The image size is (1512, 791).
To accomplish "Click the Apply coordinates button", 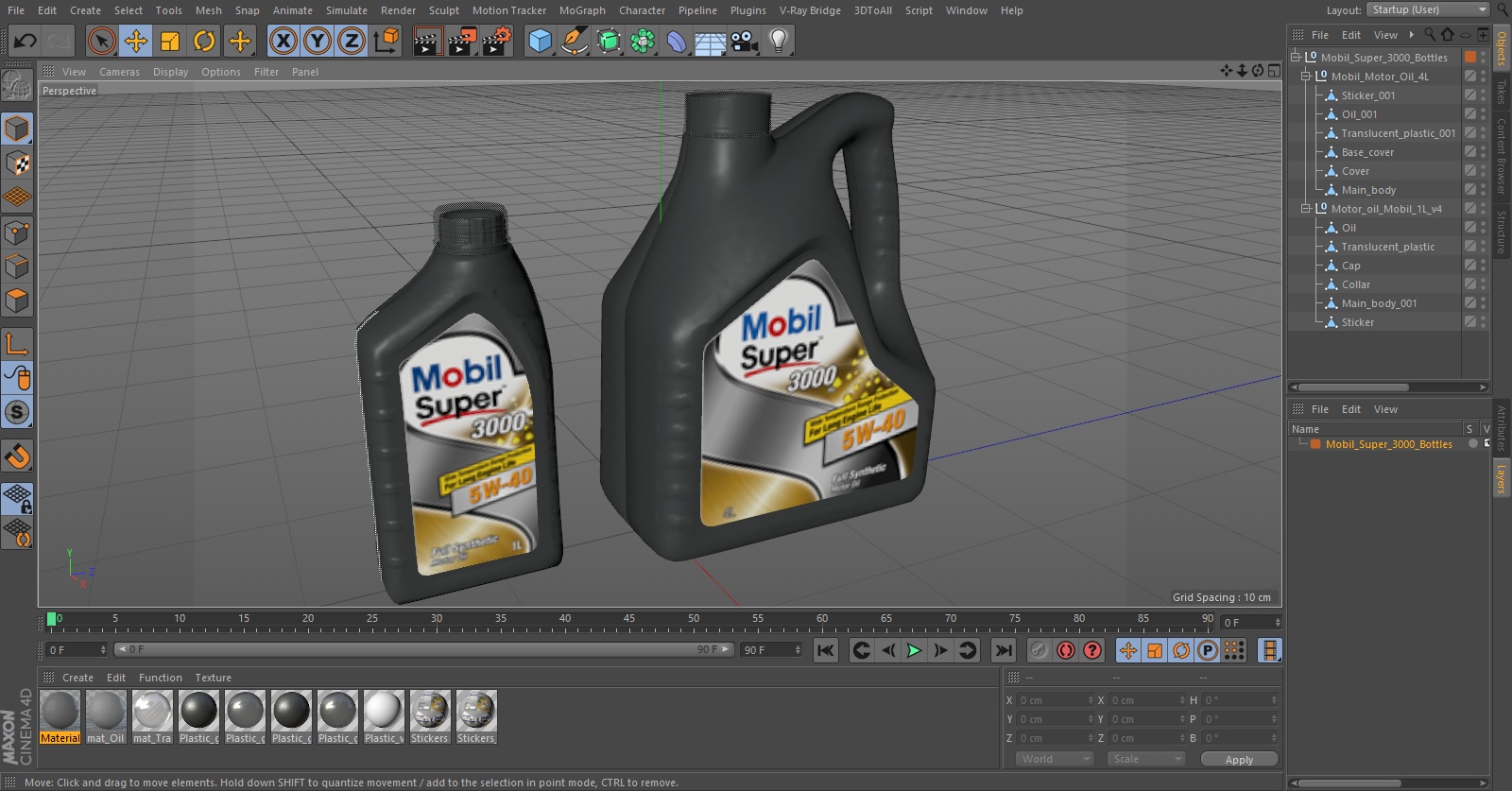I will click(1239, 759).
